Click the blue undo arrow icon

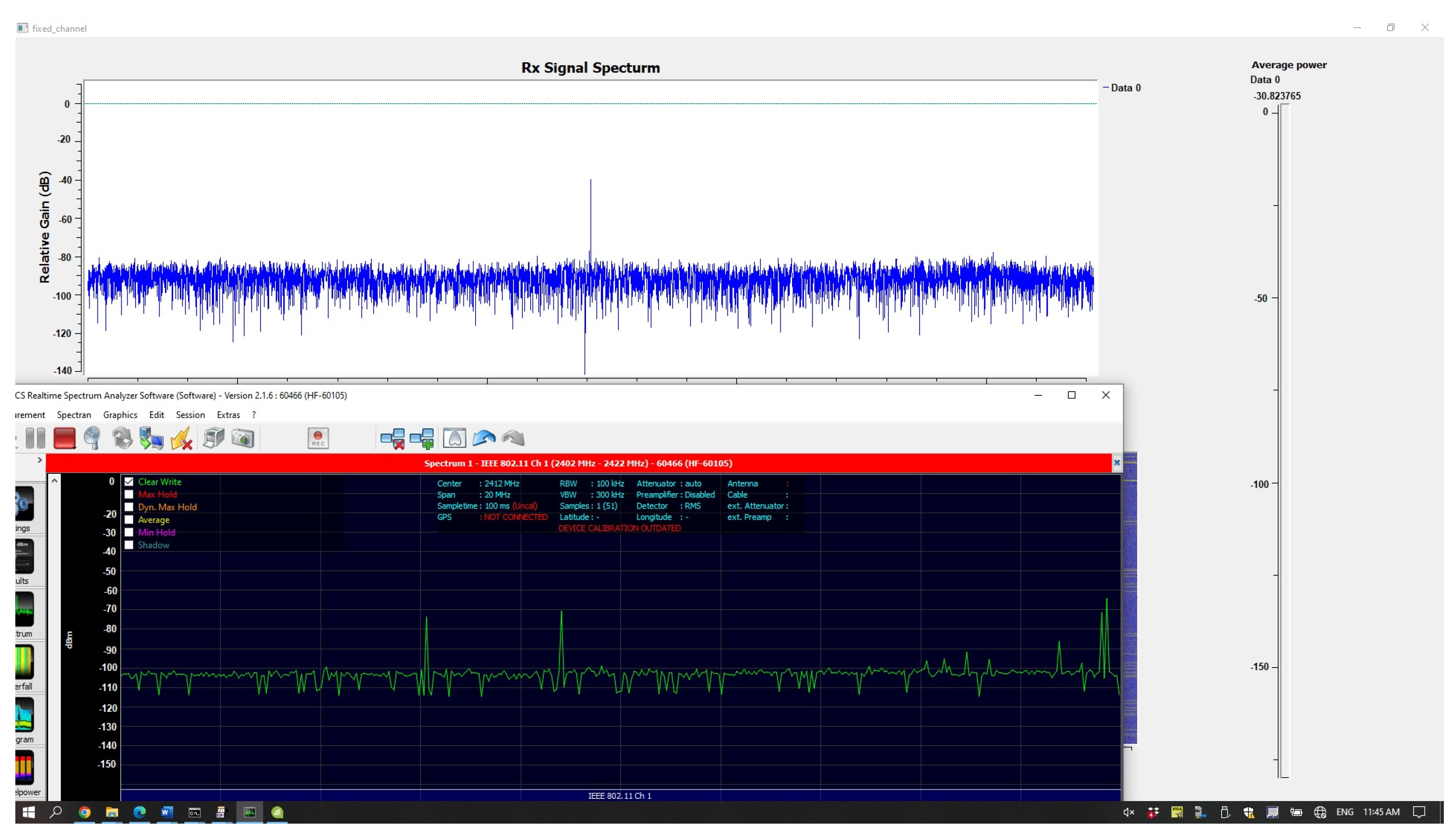point(483,439)
